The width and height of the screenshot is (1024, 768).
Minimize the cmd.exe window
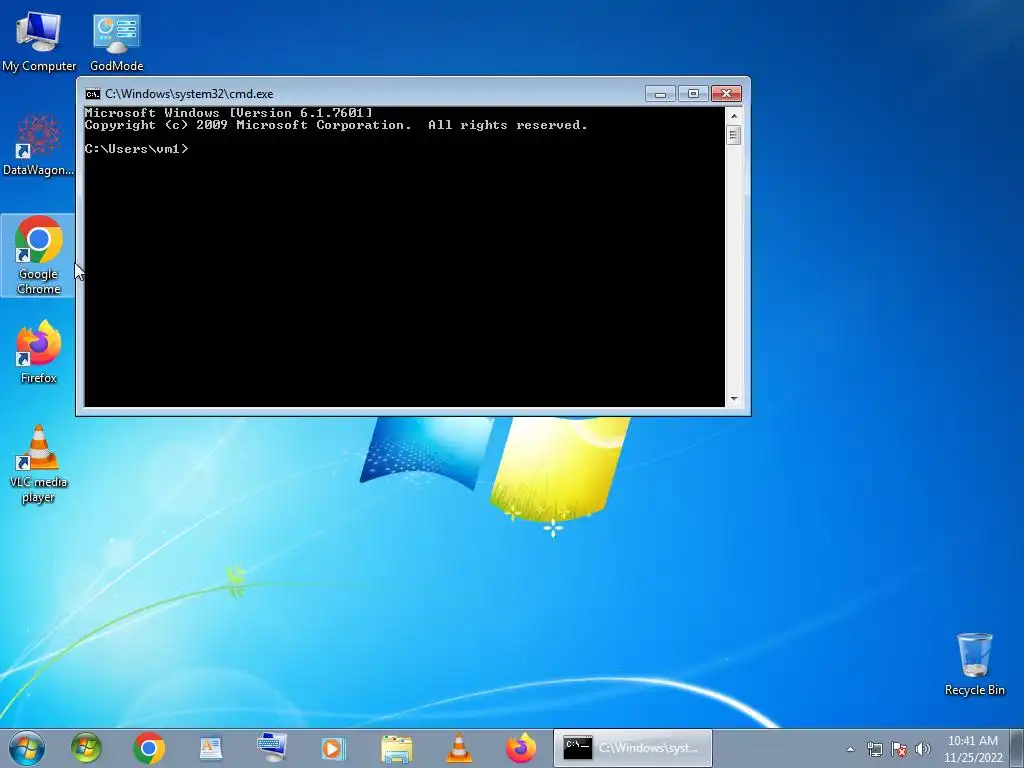(660, 94)
